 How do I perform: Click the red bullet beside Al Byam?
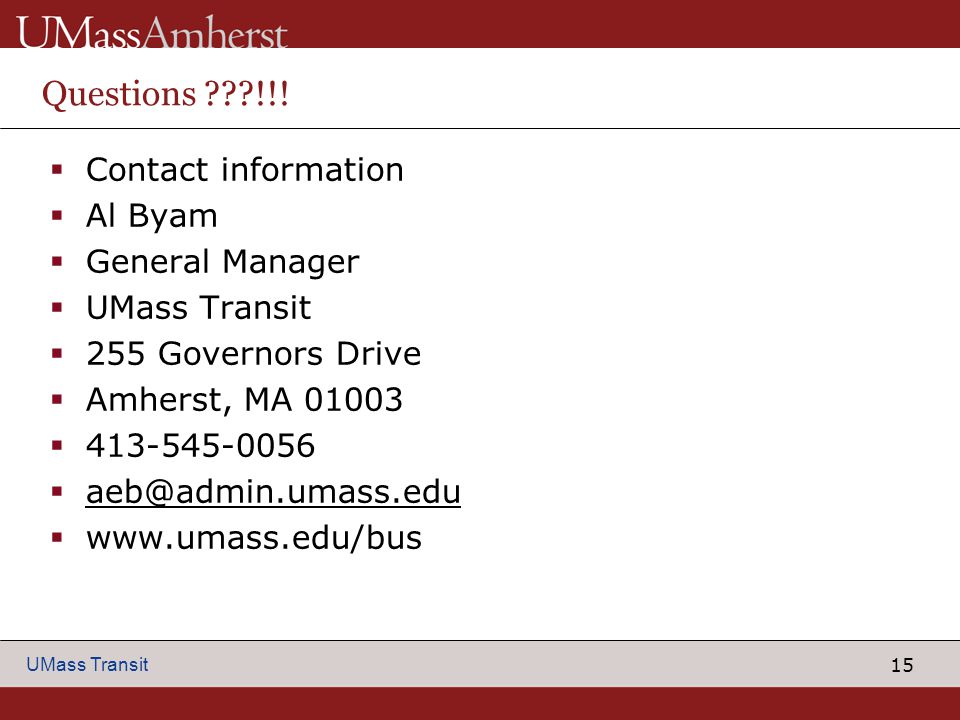coord(58,216)
